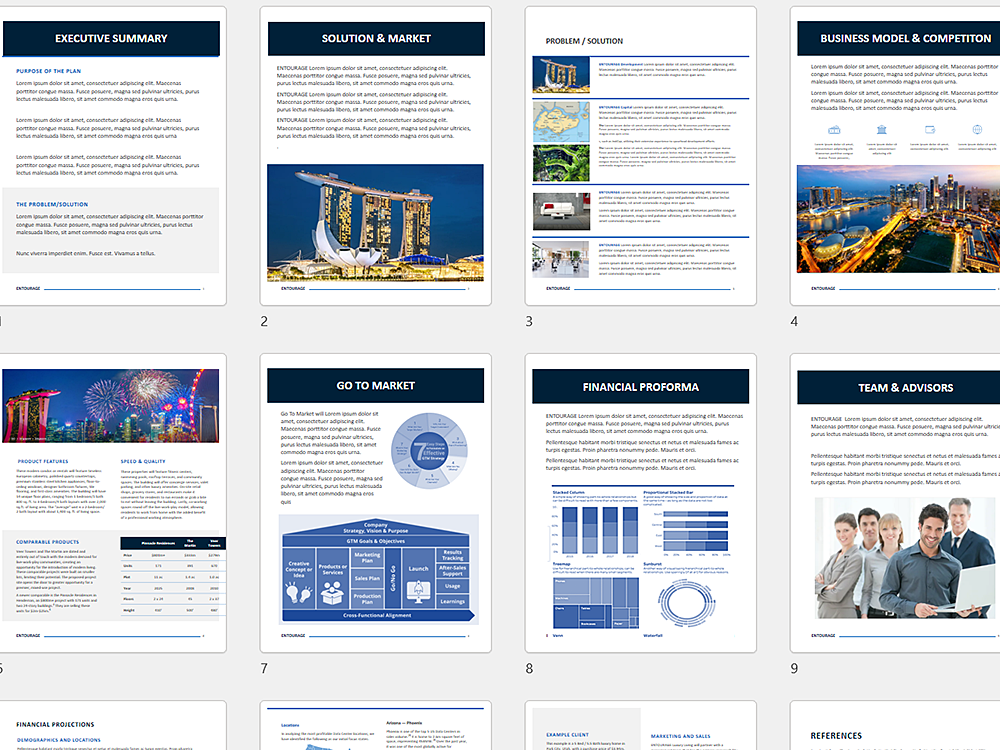Click the circular GTM strategy diagram
The width and height of the screenshot is (1000, 750).
click(429, 452)
